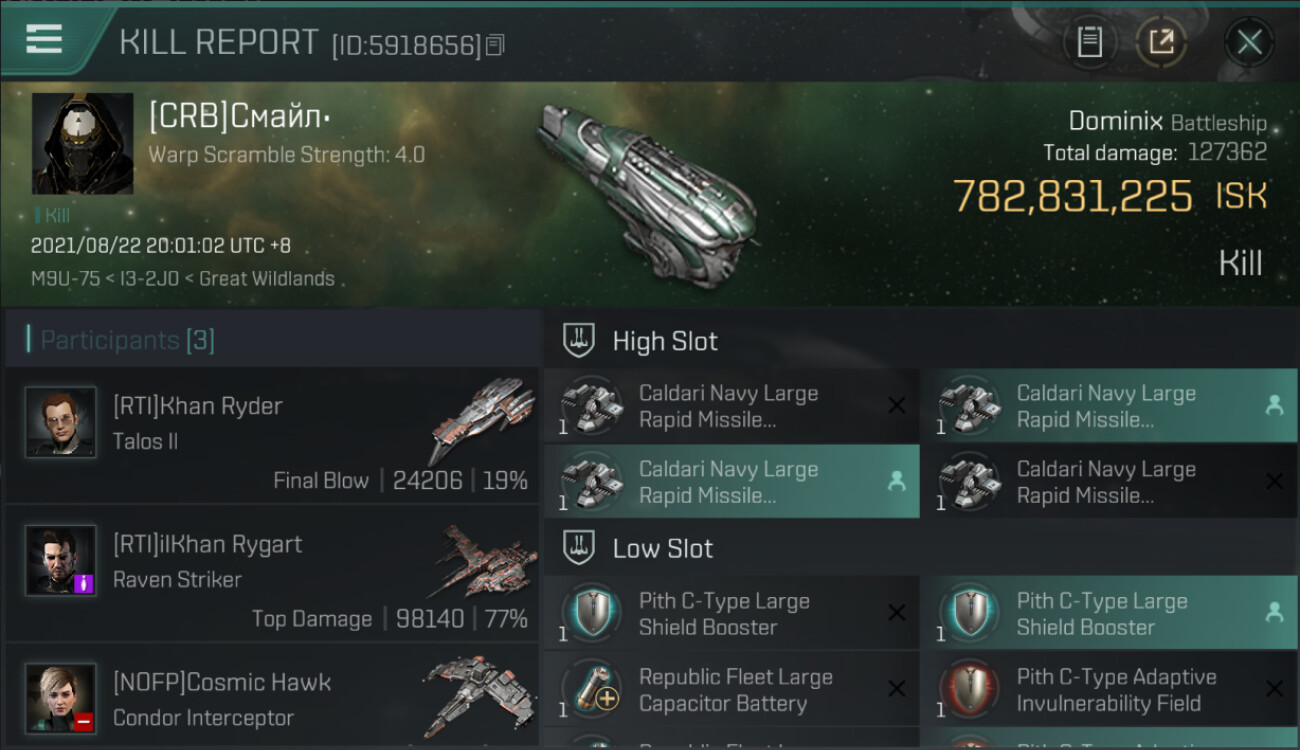Select the Condor Interceptor ship icon
1300x750 pixels.
(480, 695)
